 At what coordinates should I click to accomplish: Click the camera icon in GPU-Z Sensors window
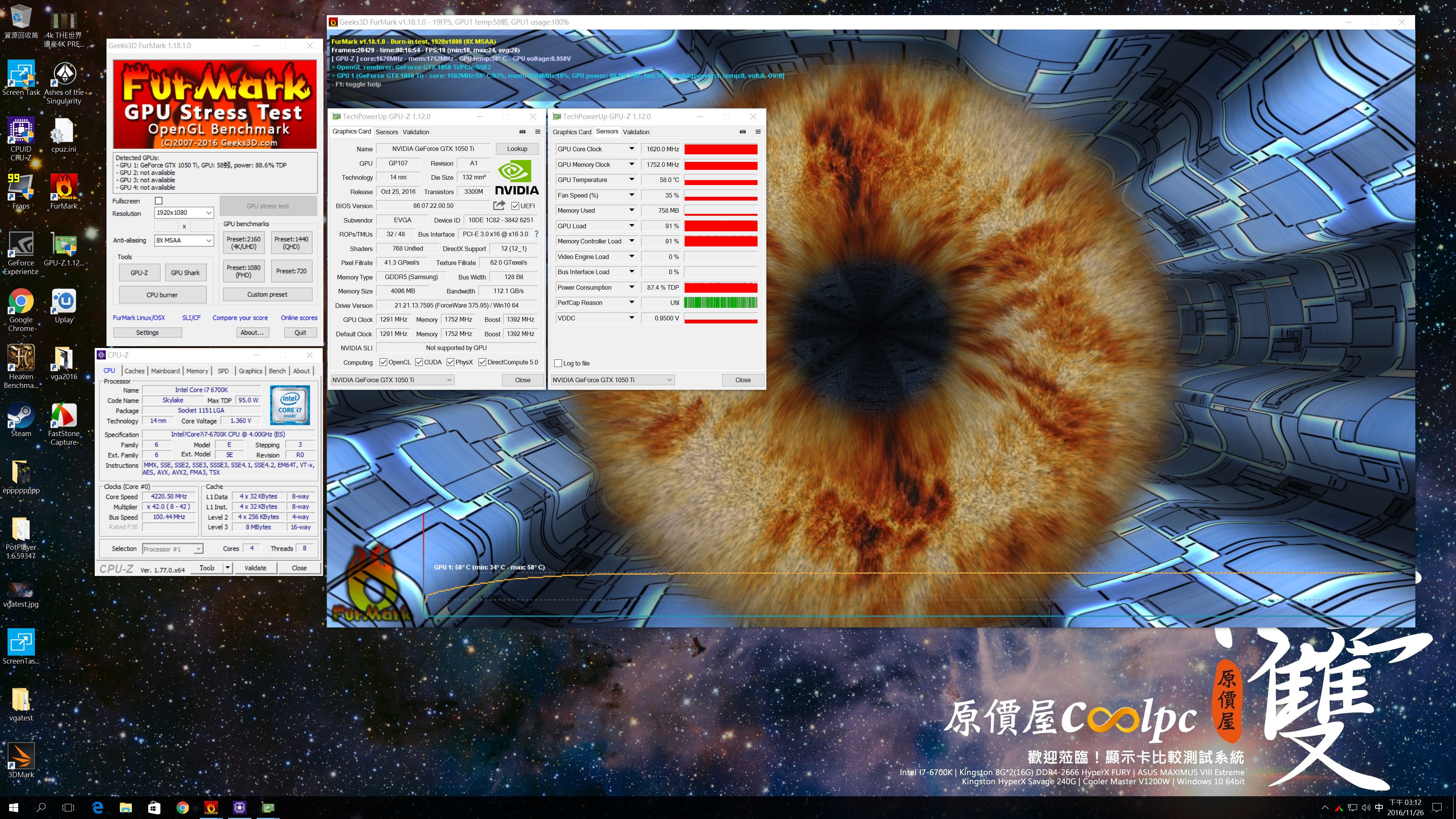point(743,132)
